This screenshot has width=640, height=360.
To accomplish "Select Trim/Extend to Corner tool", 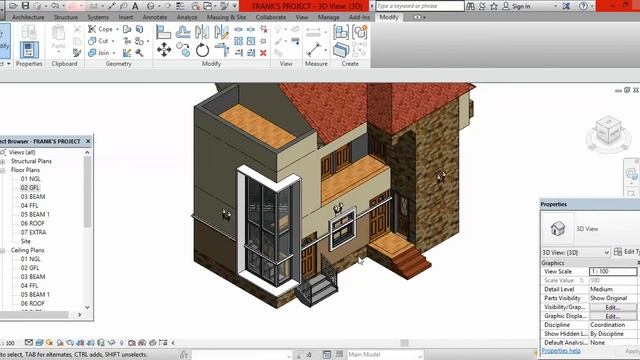I will coord(221,50).
